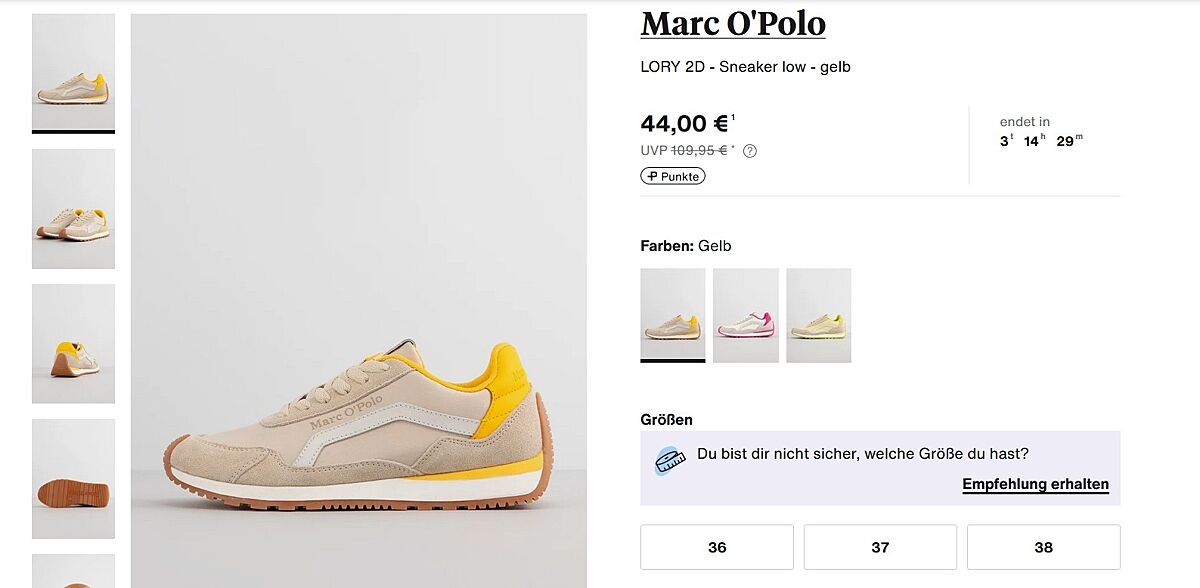Click the Empfehlung erhalten link

tap(1035, 485)
